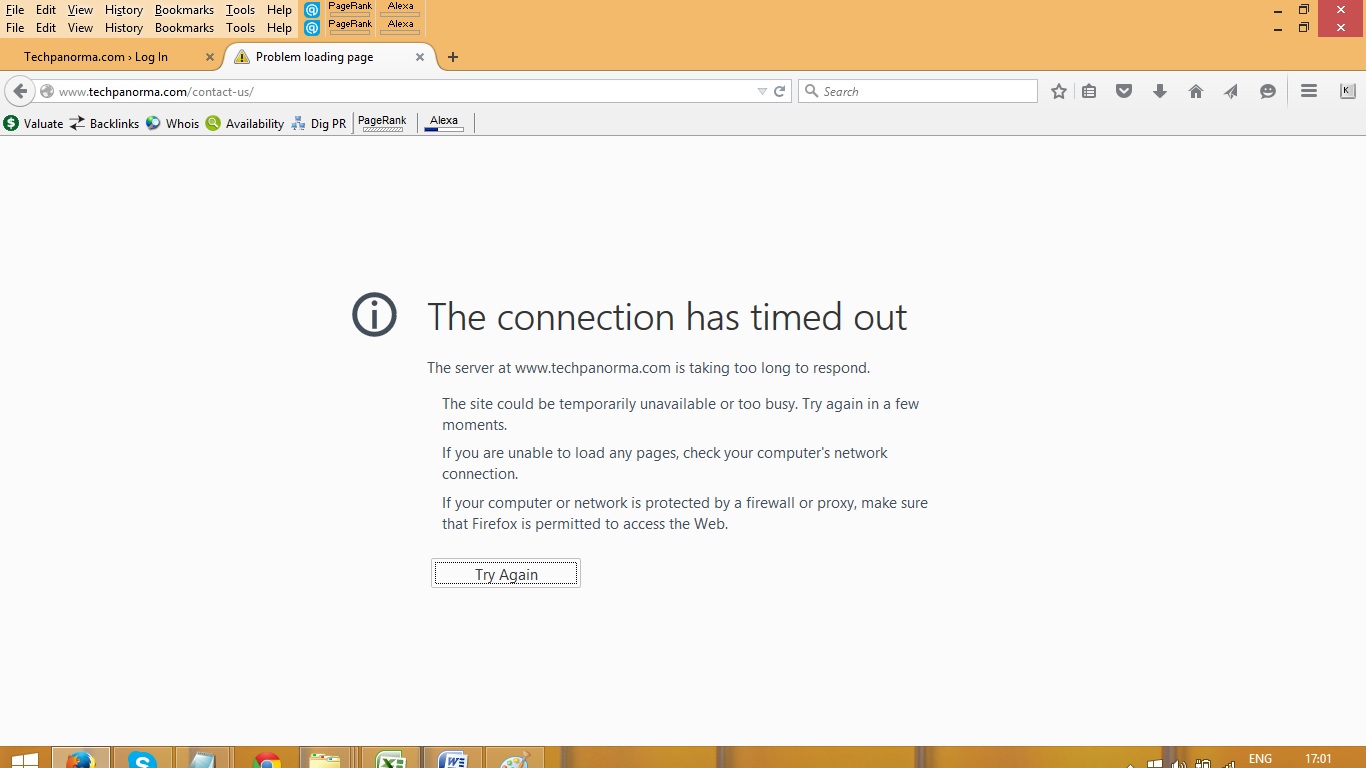The width and height of the screenshot is (1366, 768).
Task: Click the Reload page icon
Action: 780,91
